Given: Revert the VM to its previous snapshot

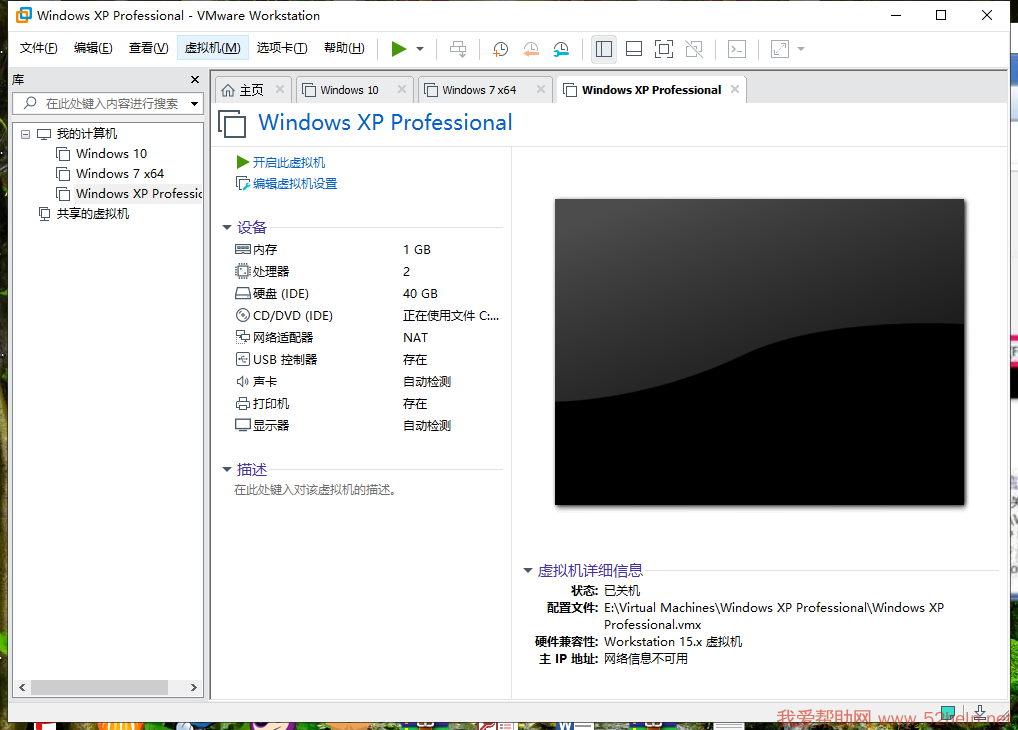Looking at the screenshot, I should [x=531, y=49].
